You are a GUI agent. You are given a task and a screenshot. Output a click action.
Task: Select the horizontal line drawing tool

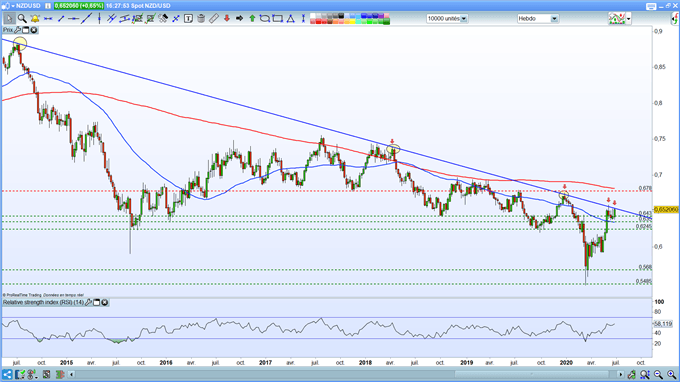(48, 19)
